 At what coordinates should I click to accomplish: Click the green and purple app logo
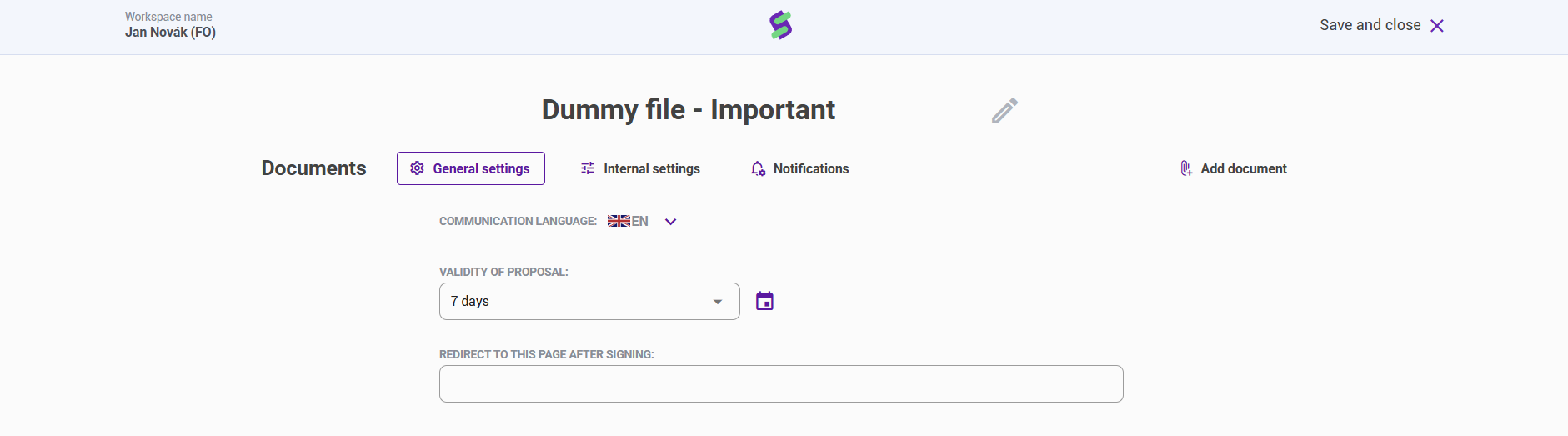point(781,26)
